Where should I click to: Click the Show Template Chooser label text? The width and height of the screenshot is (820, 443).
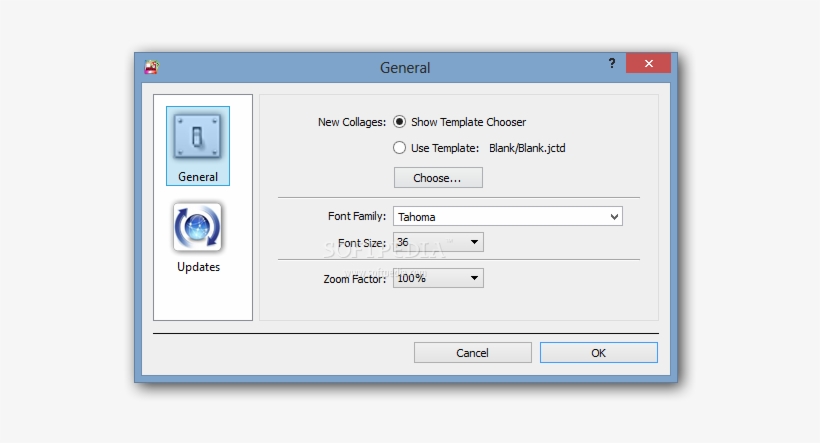point(468,122)
